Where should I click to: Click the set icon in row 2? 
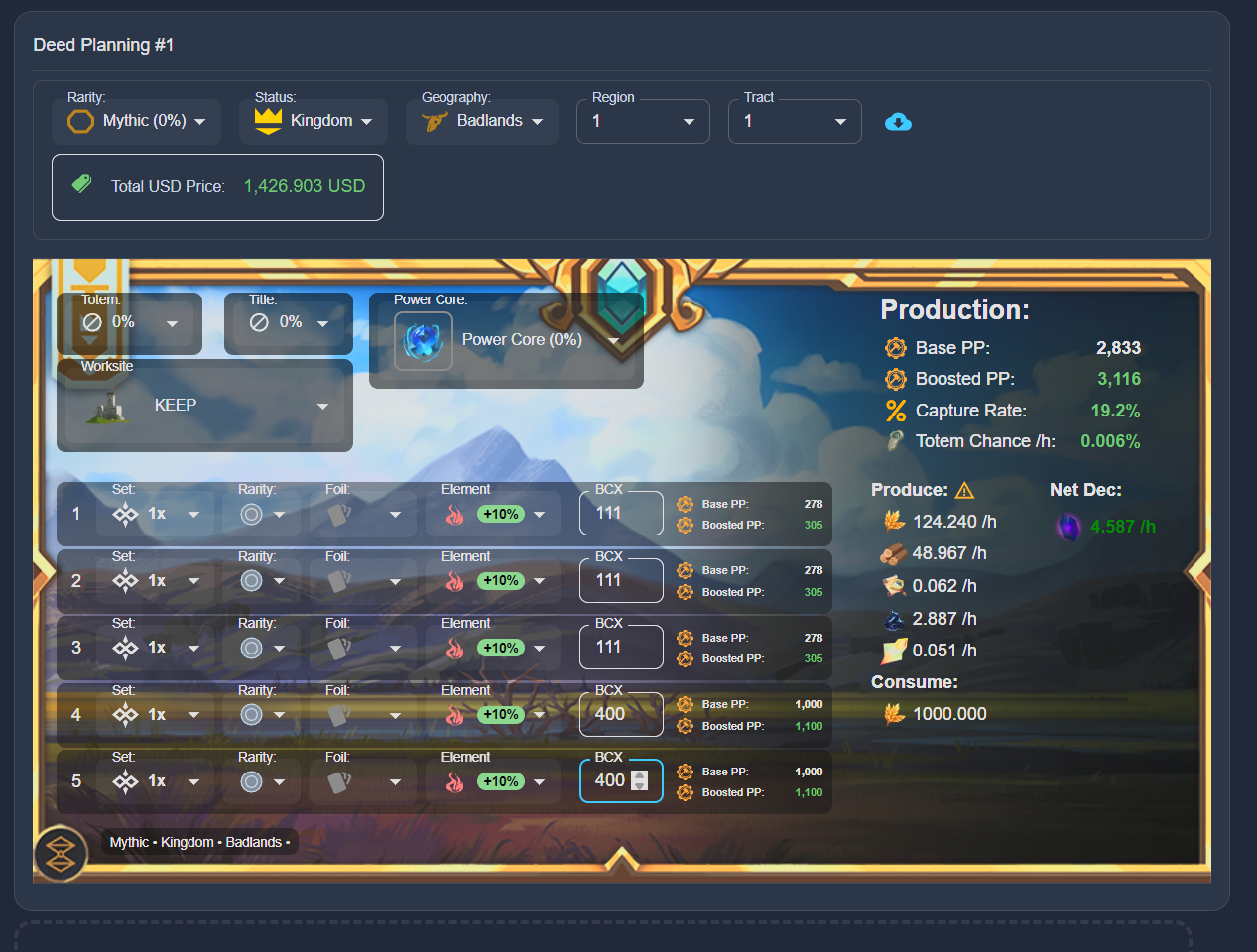pos(125,580)
